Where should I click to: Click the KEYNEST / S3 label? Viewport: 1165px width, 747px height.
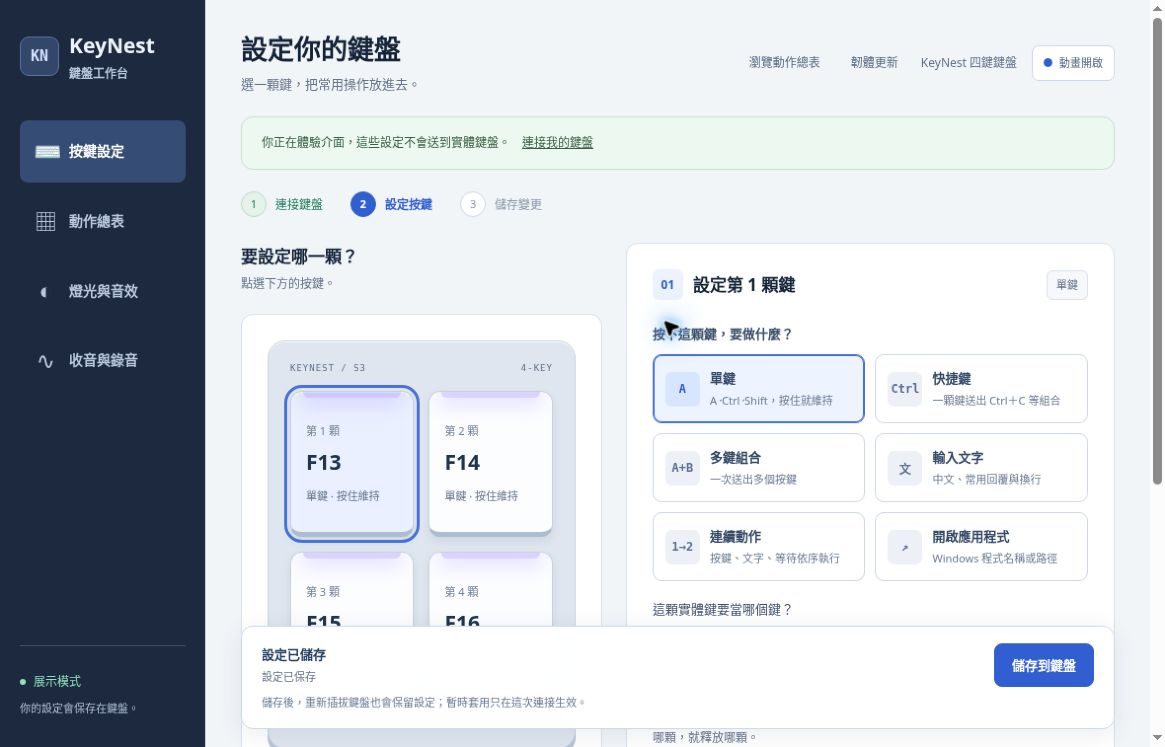click(x=327, y=368)
